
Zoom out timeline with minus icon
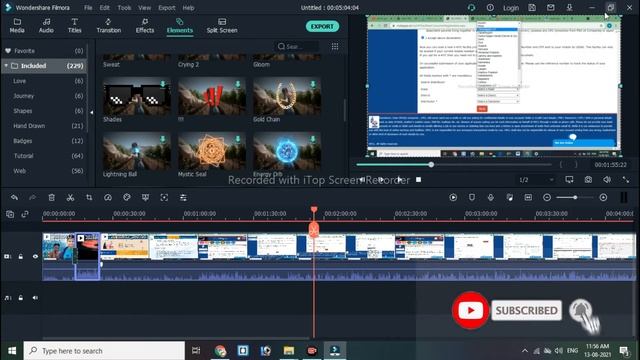coord(547,198)
